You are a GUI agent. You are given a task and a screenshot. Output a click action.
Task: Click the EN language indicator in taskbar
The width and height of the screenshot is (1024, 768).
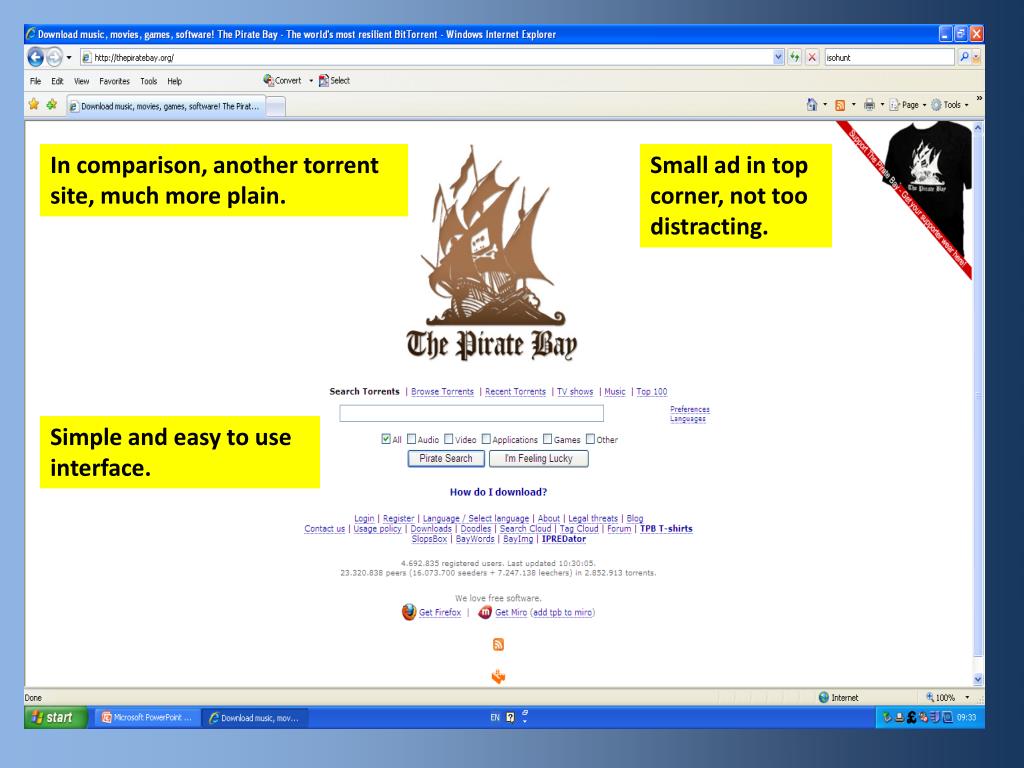495,717
